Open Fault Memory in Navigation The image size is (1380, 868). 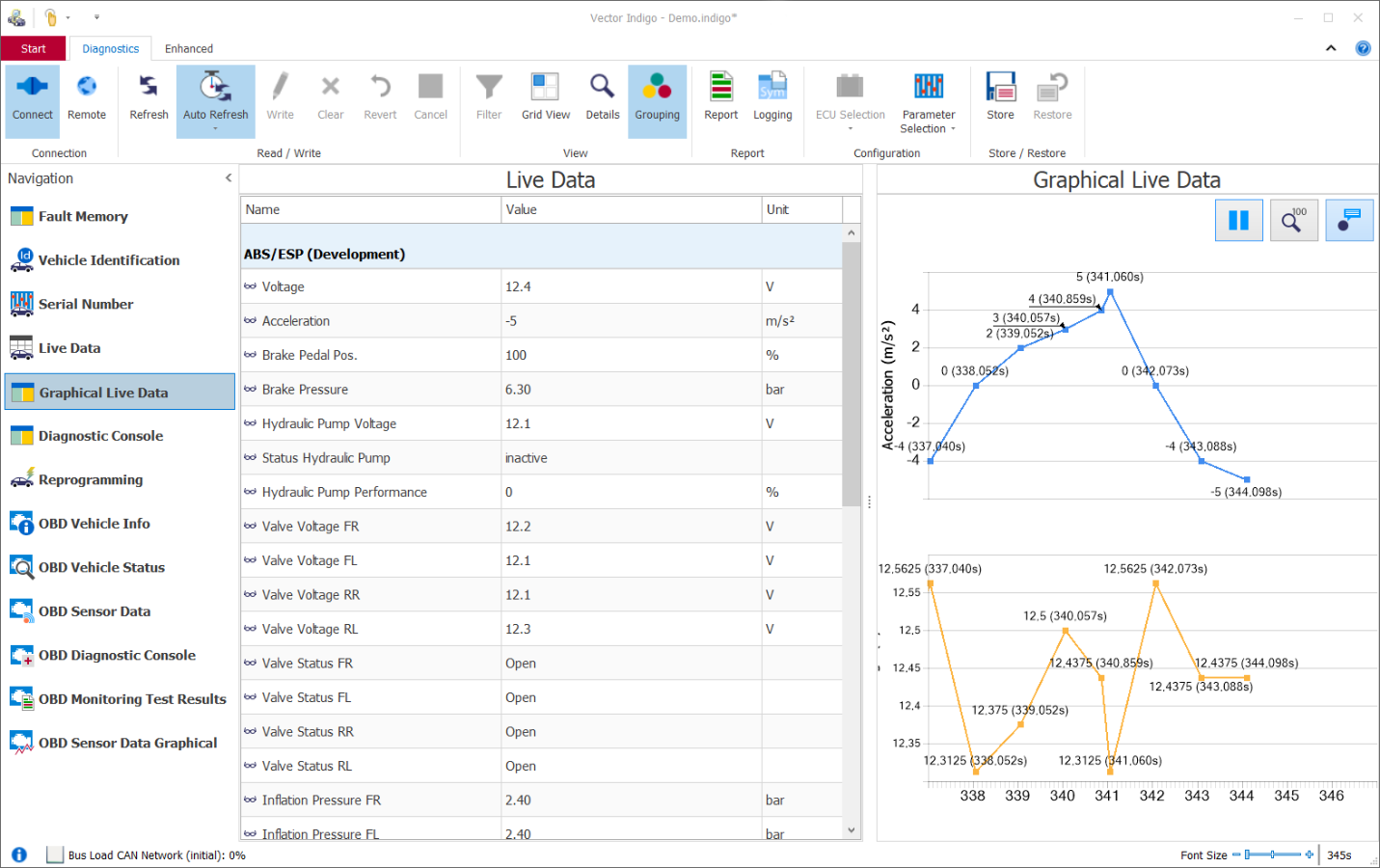click(120, 216)
